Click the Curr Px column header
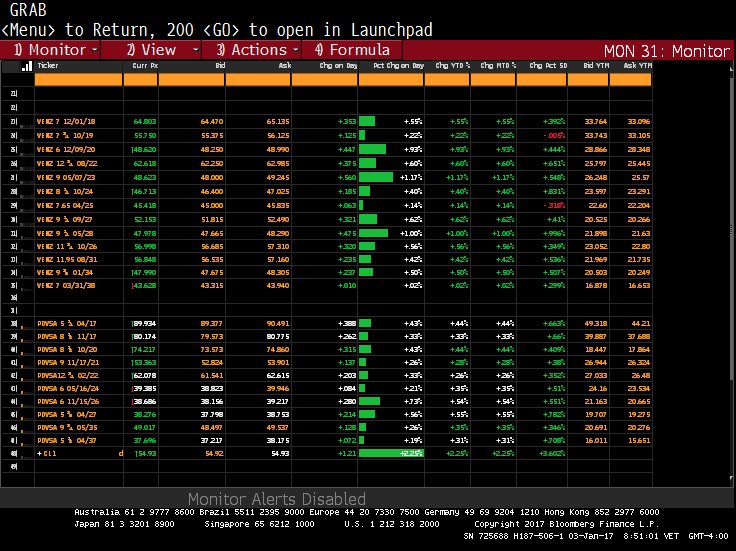This screenshot has height=551, width=736. pos(145,66)
